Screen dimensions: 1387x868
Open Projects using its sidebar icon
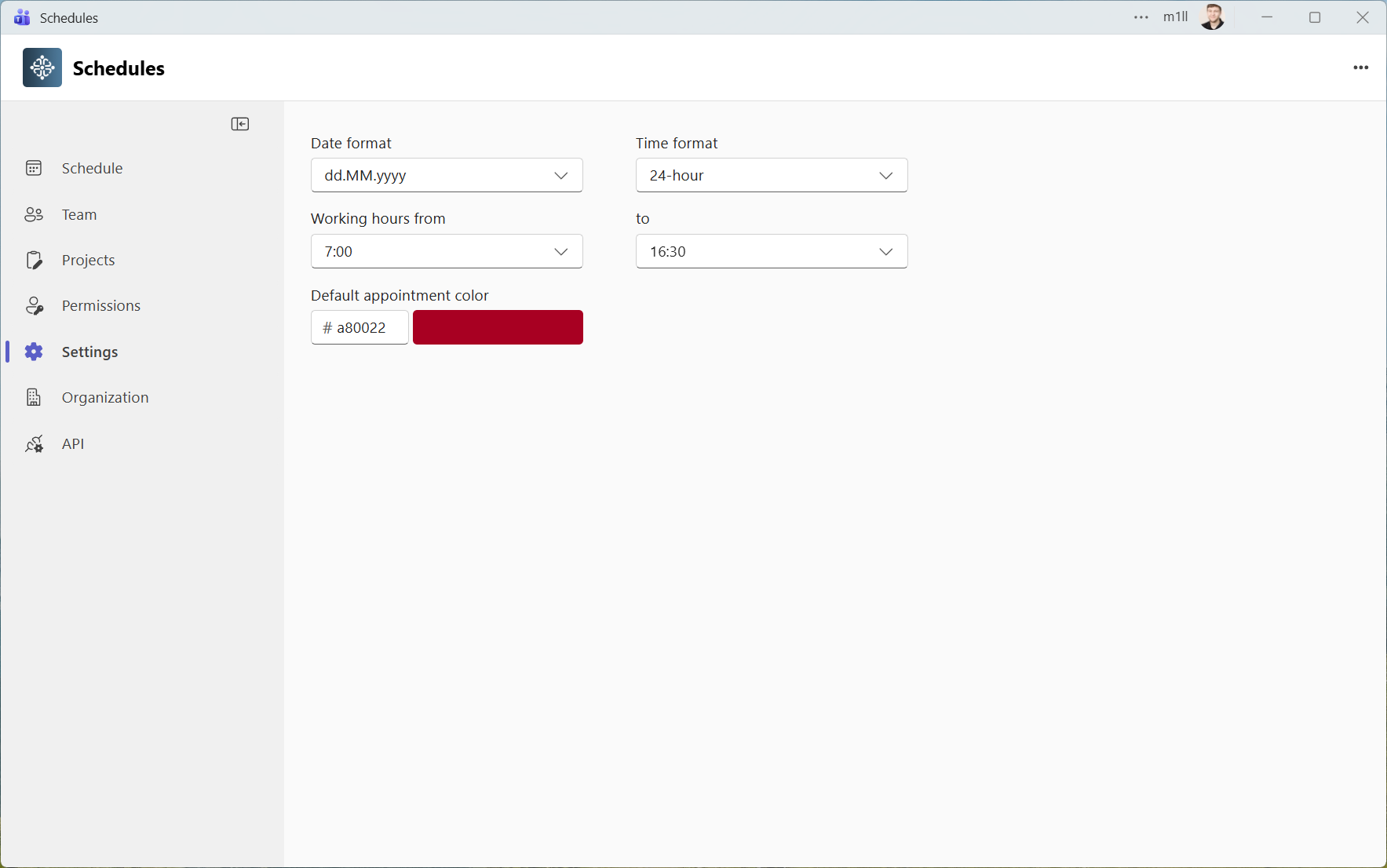[34, 260]
